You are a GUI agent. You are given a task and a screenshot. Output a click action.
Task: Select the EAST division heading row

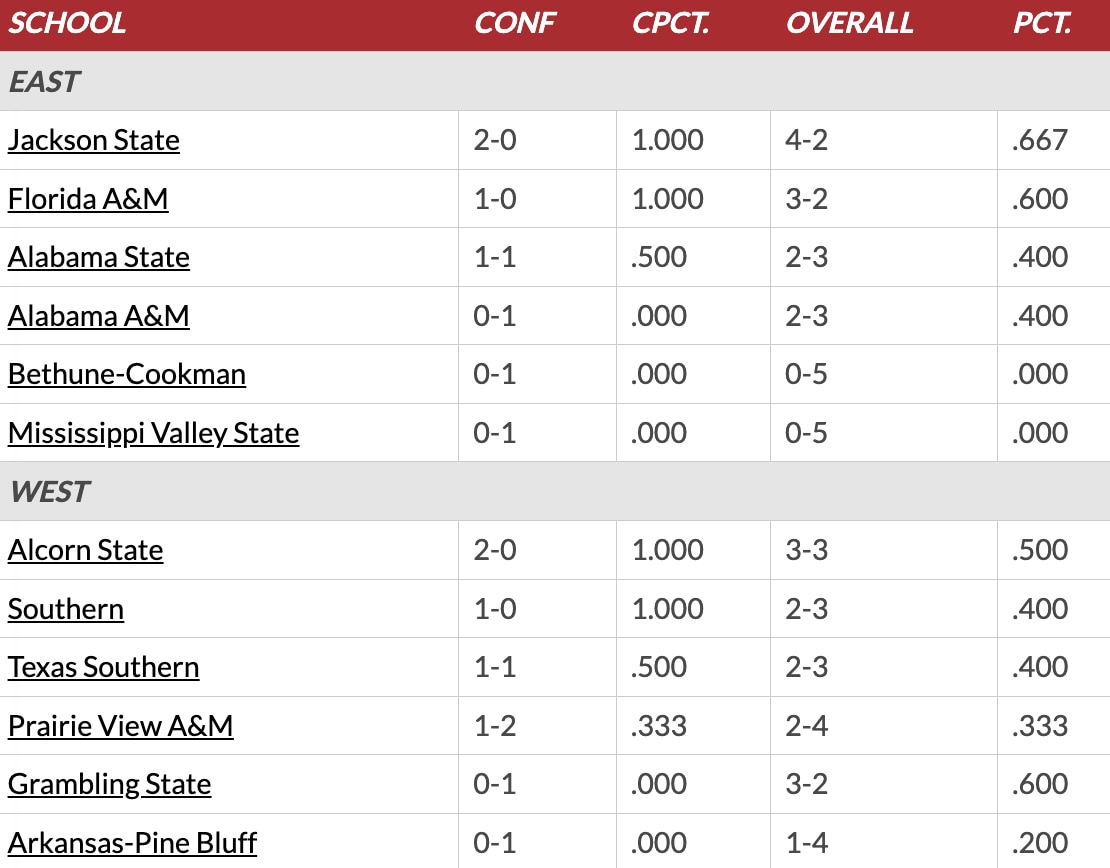(x=555, y=81)
